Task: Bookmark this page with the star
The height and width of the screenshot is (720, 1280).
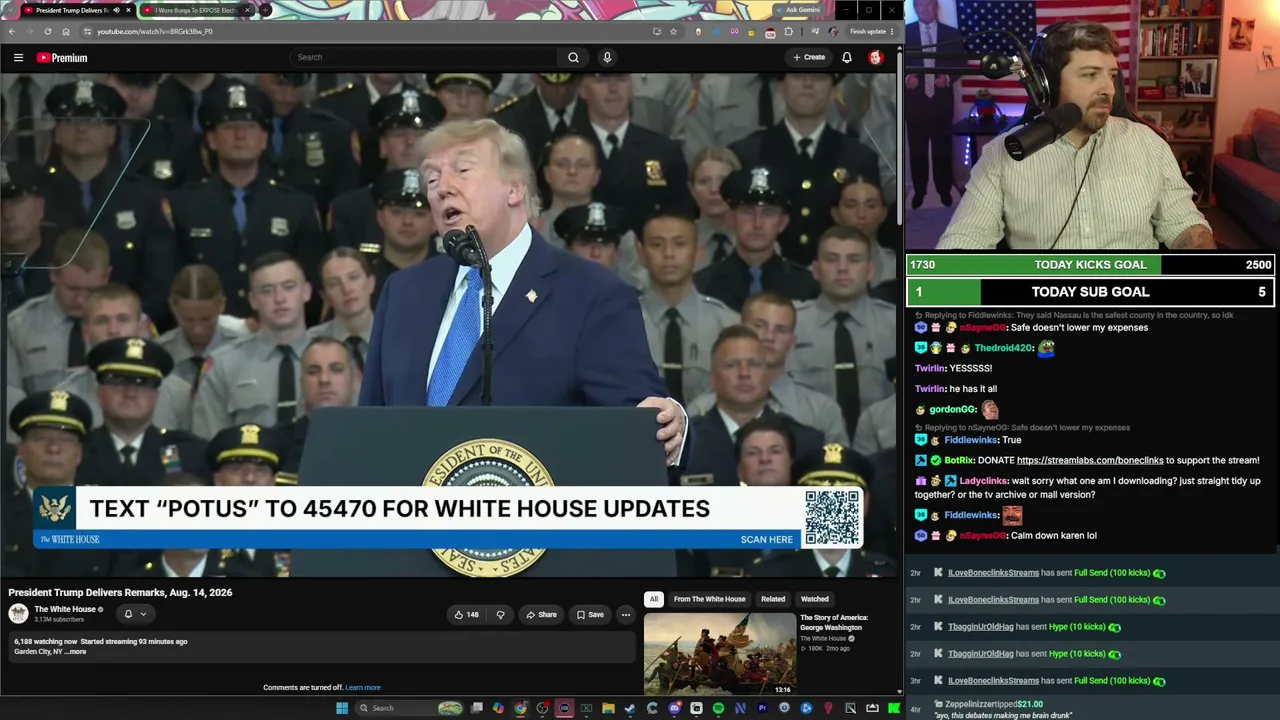Action: pyautogui.click(x=673, y=31)
